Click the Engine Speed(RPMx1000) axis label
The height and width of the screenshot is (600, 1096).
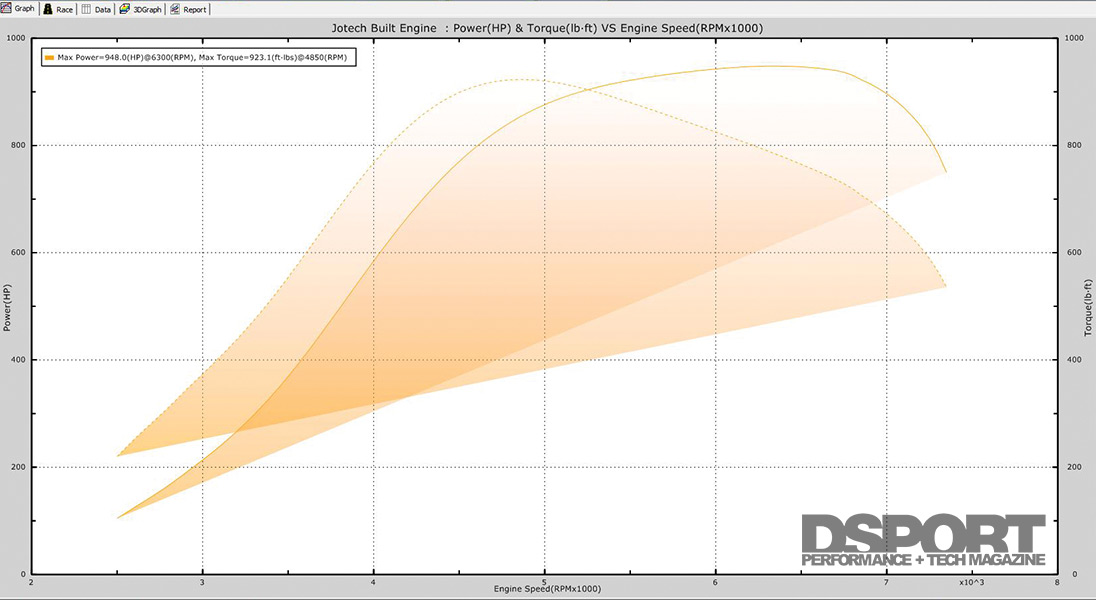pos(547,589)
